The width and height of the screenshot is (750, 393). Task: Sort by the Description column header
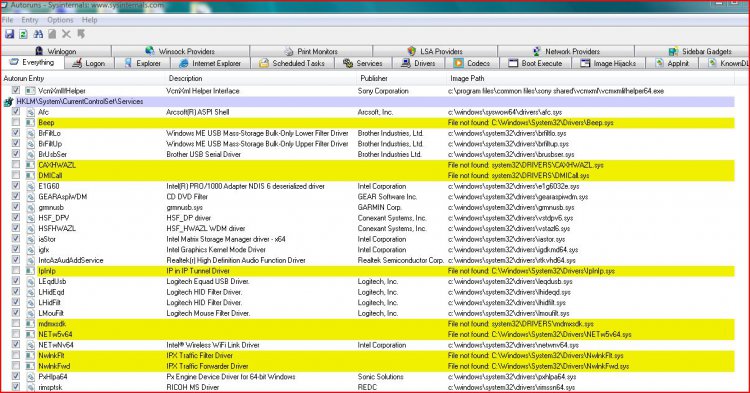pos(261,78)
